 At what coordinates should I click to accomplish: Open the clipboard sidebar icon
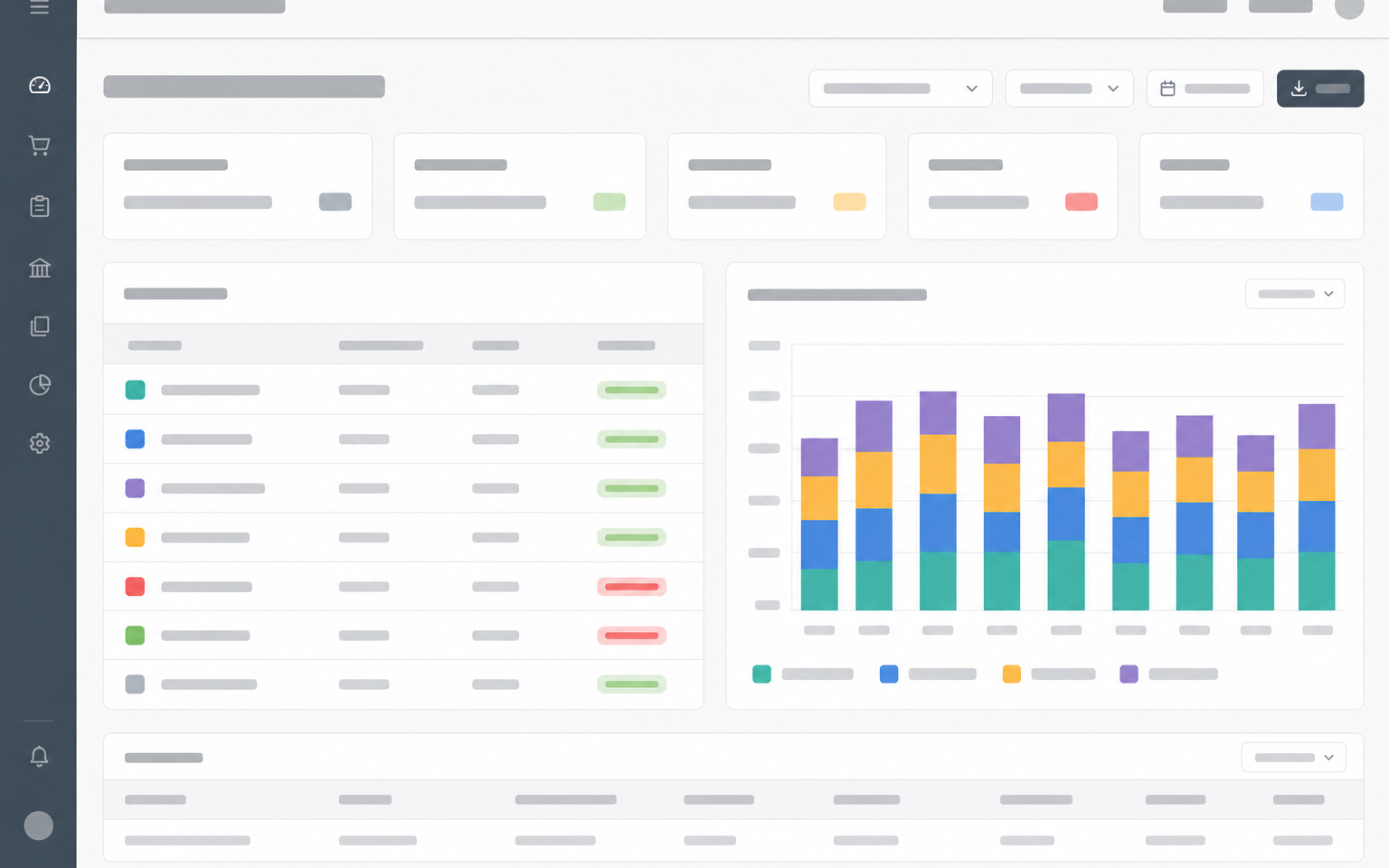point(39,206)
